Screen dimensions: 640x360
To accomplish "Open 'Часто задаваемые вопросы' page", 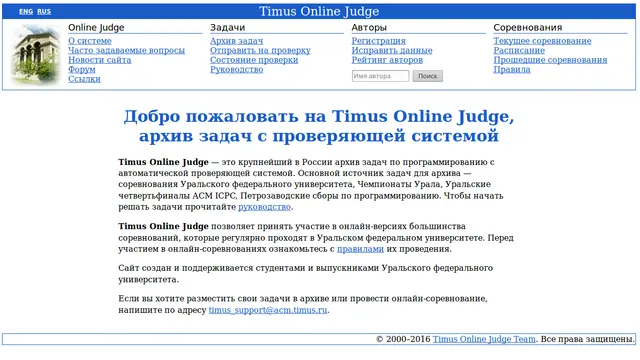I will pos(126,50).
